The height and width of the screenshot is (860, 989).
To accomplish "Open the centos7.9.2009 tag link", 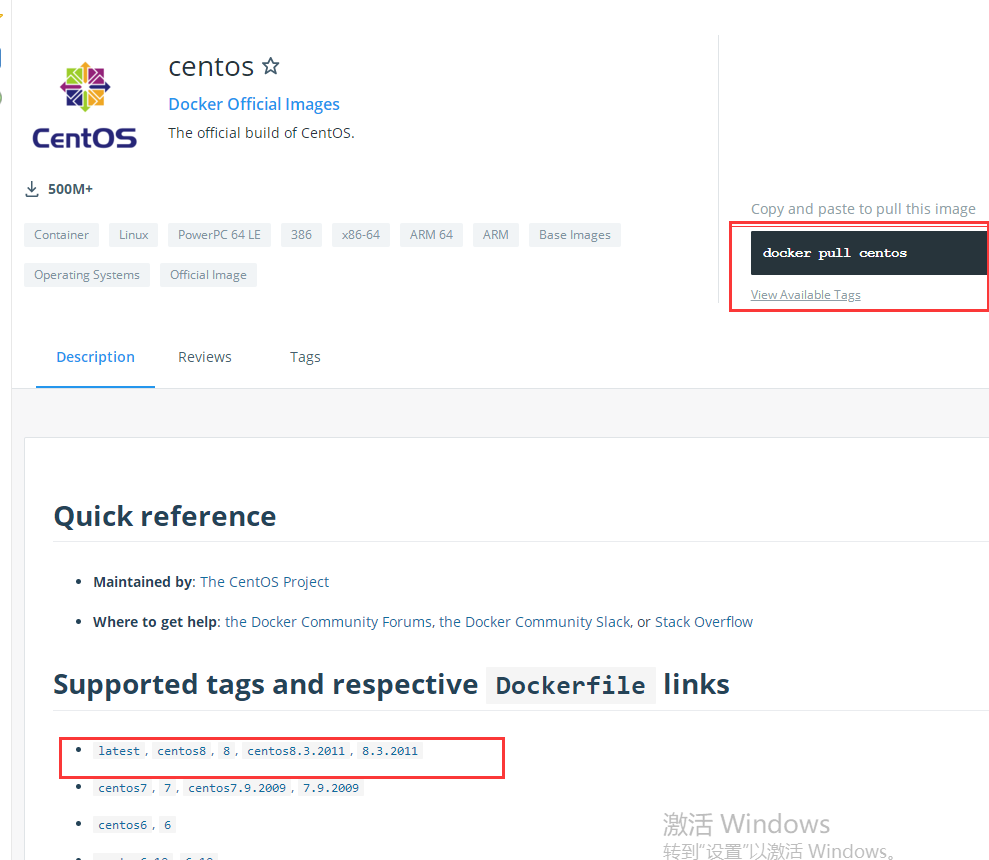I will click(x=237, y=788).
